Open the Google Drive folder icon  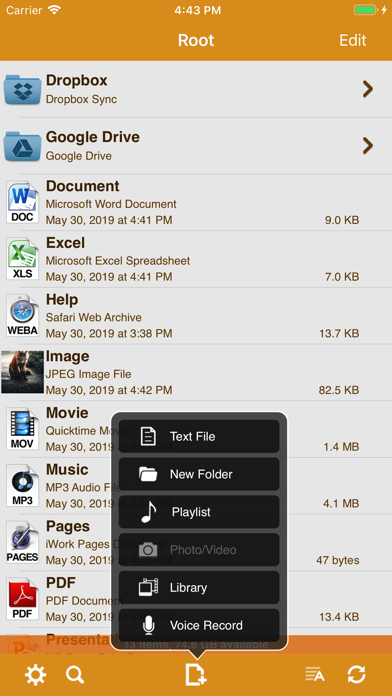click(23, 146)
